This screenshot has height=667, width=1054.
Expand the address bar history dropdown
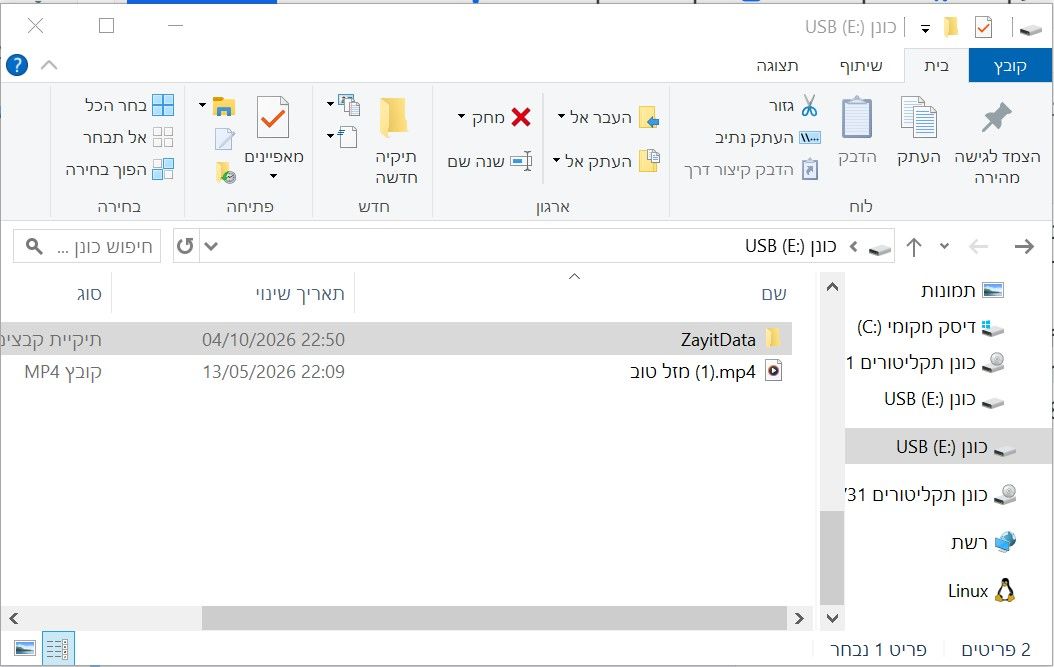tap(211, 246)
